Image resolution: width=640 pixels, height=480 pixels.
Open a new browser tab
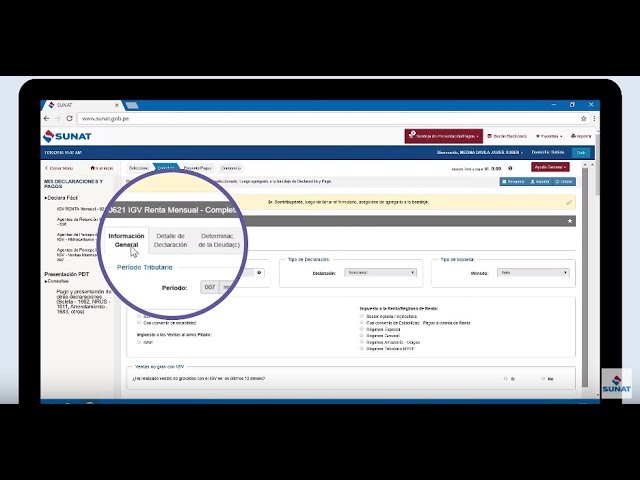coord(132,106)
